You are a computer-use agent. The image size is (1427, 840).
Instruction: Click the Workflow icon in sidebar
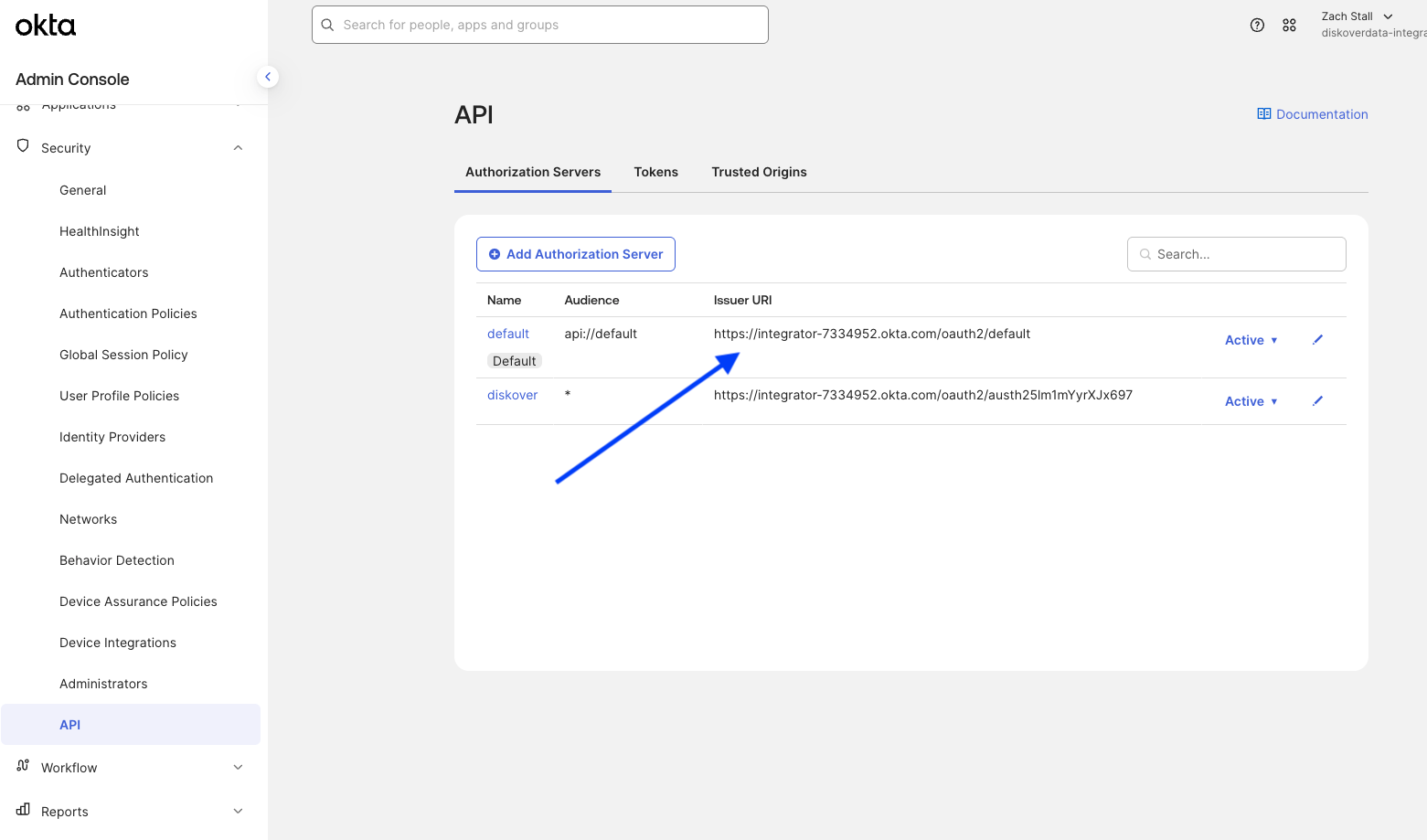point(23,766)
